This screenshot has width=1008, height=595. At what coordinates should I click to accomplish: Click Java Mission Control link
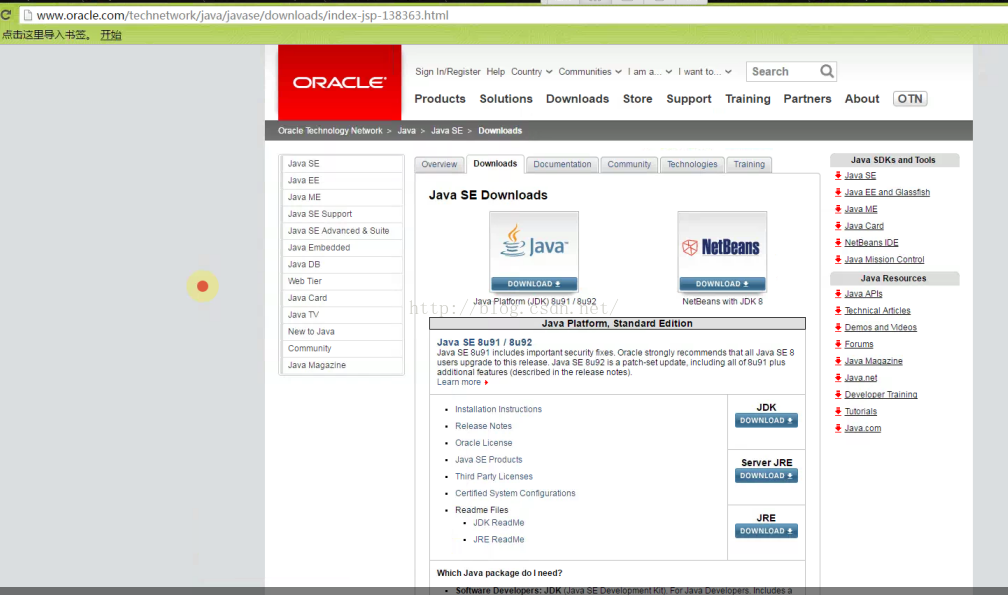pyautogui.click(x=884, y=260)
